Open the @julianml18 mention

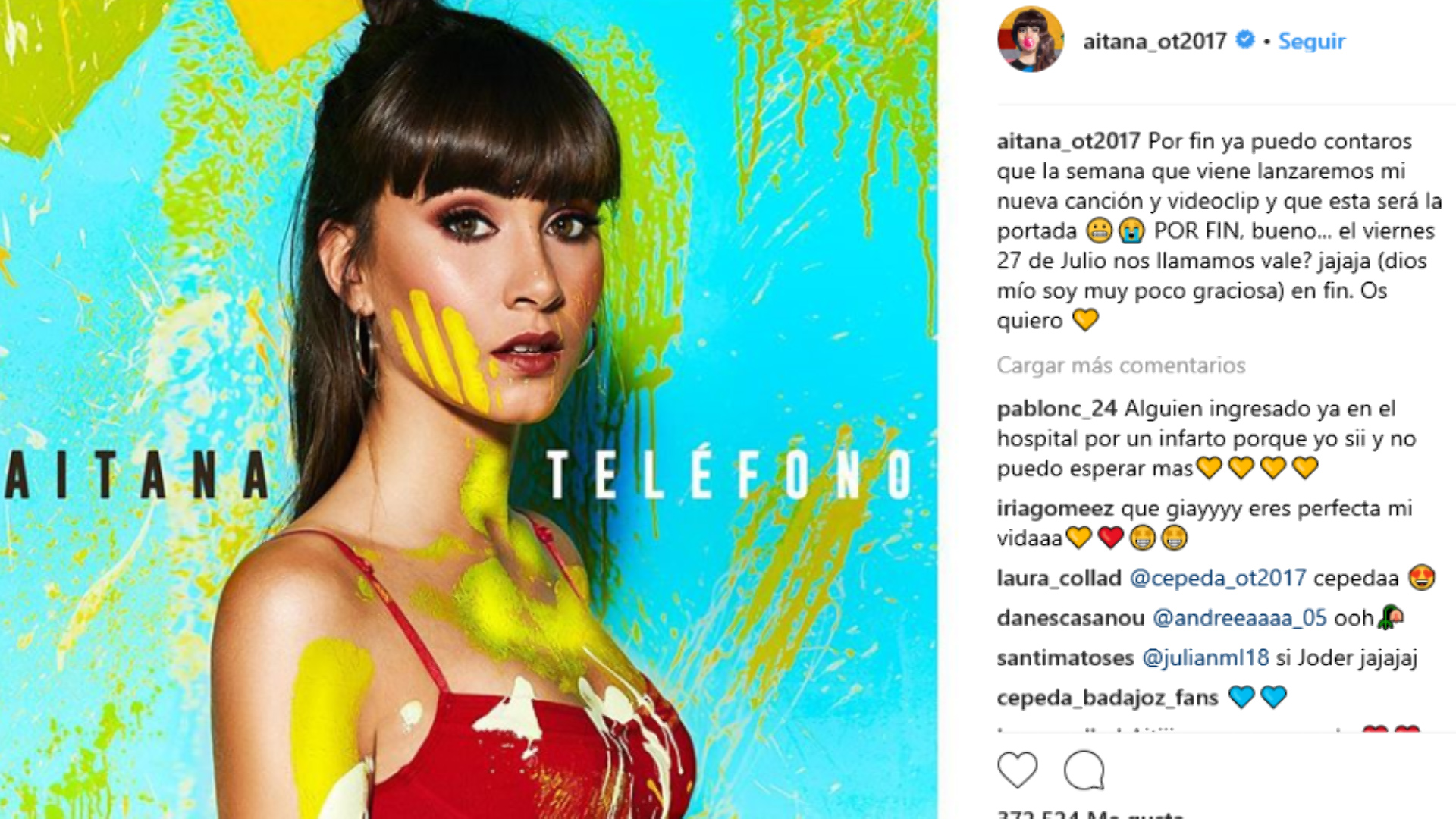[x=1206, y=657]
